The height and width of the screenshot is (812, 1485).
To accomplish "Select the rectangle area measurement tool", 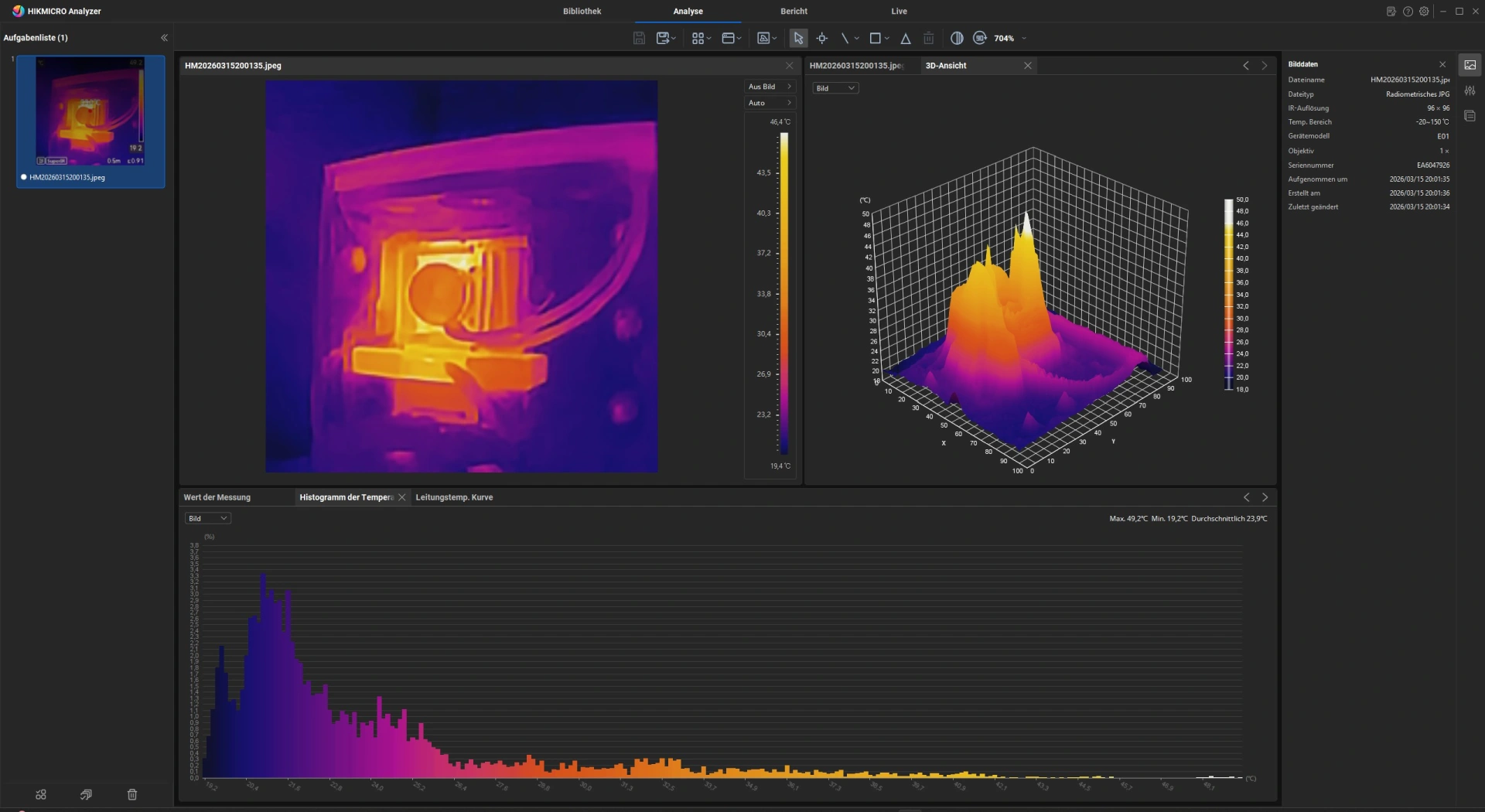I will tap(876, 38).
